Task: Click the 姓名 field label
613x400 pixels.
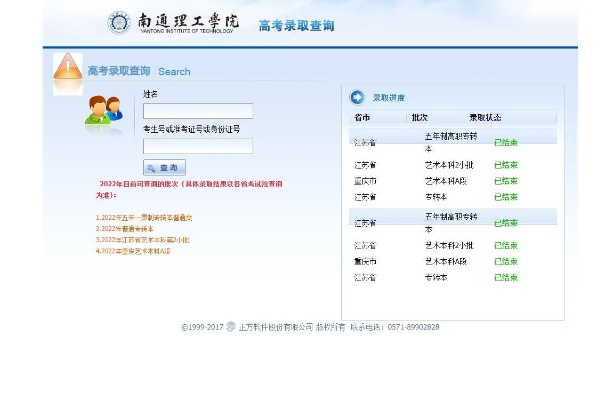Action: pos(150,94)
